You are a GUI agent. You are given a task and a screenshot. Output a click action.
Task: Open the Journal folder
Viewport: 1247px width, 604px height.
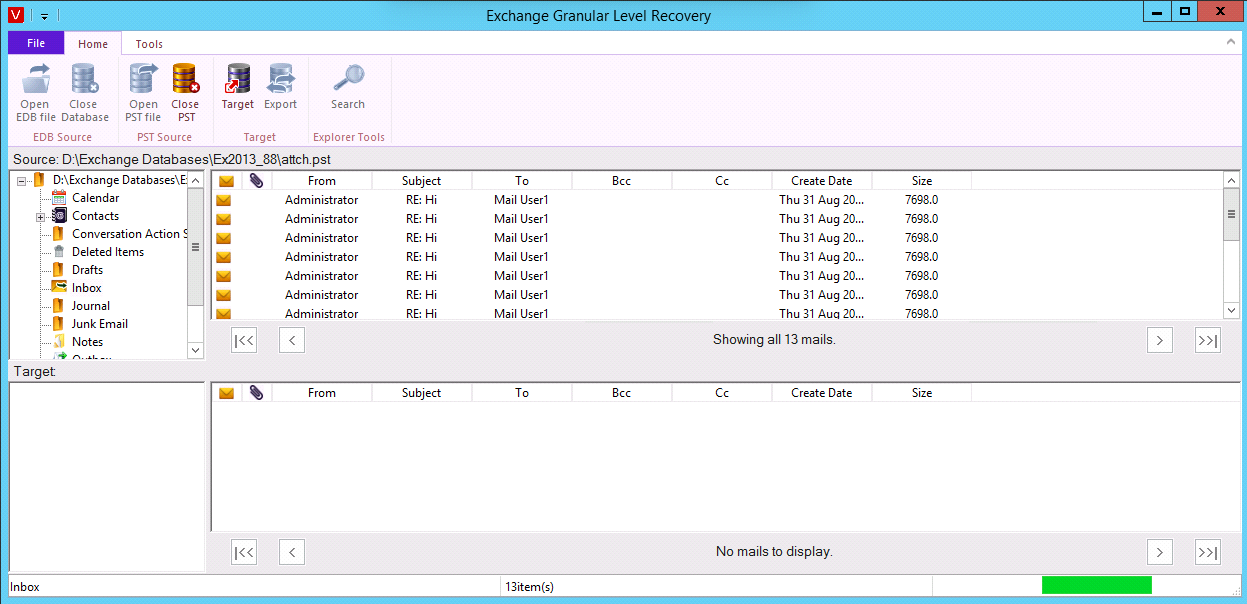click(91, 306)
